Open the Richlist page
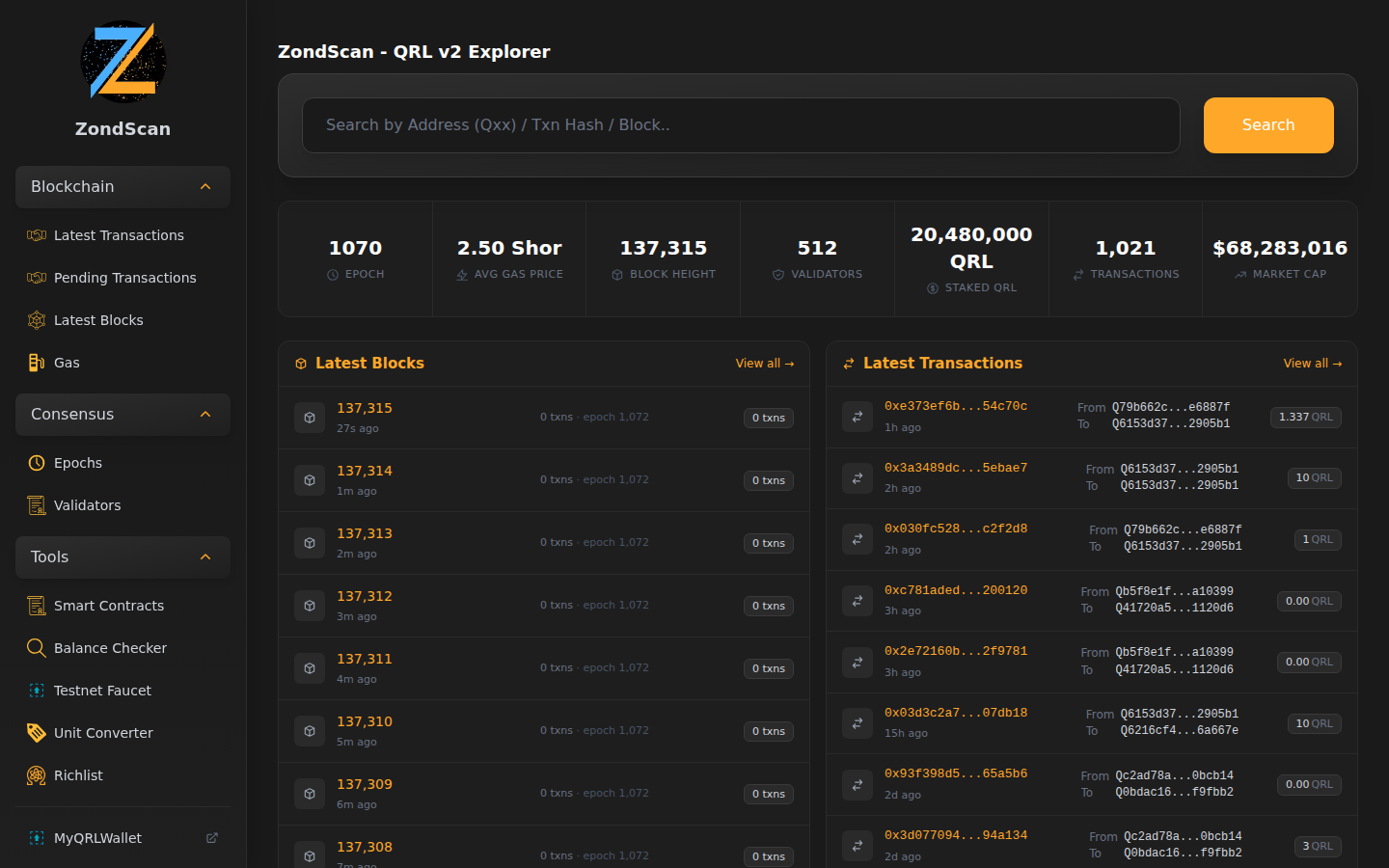1389x868 pixels. 123,775
